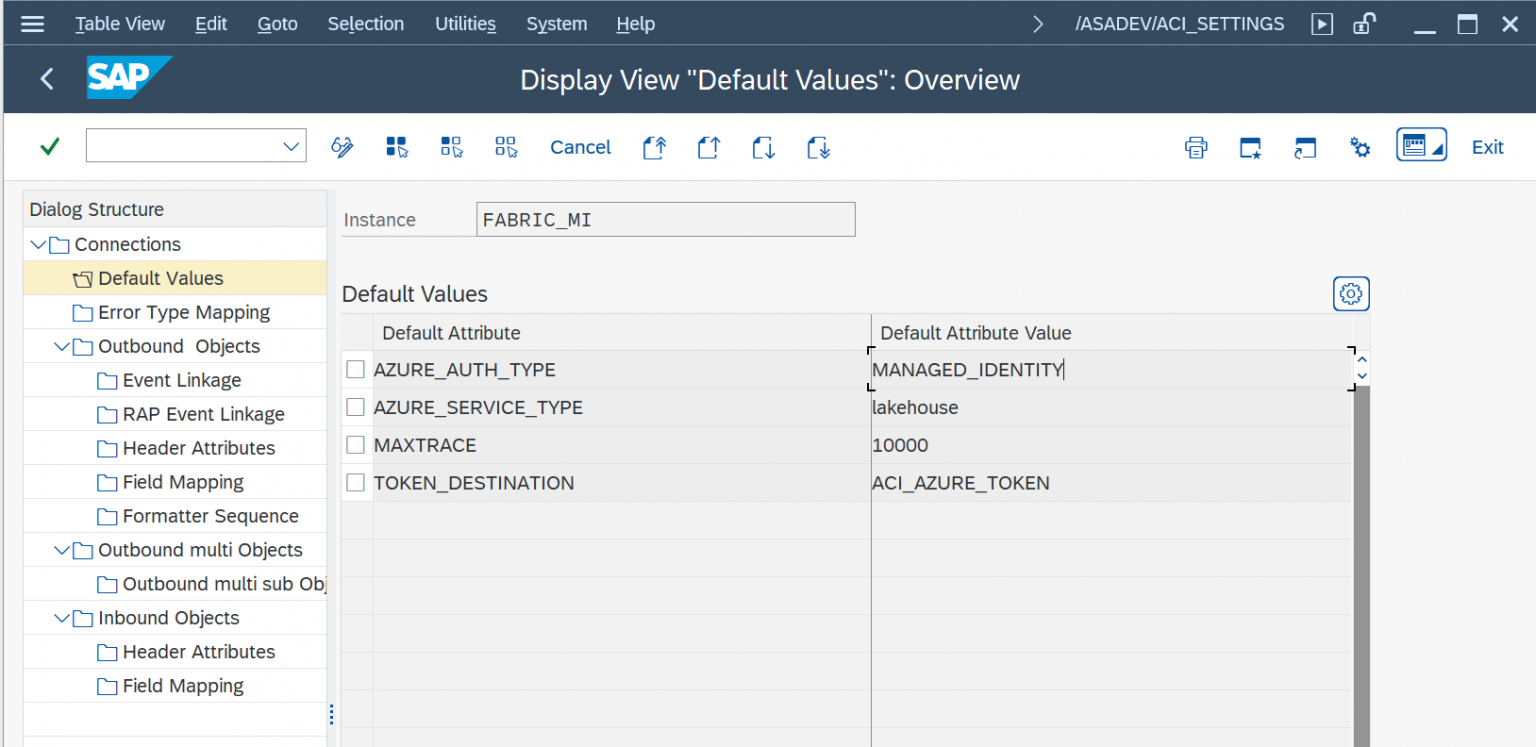Image resolution: width=1536 pixels, height=747 pixels.
Task: Click the customize local layout icon
Action: pyautogui.click(x=1421, y=145)
